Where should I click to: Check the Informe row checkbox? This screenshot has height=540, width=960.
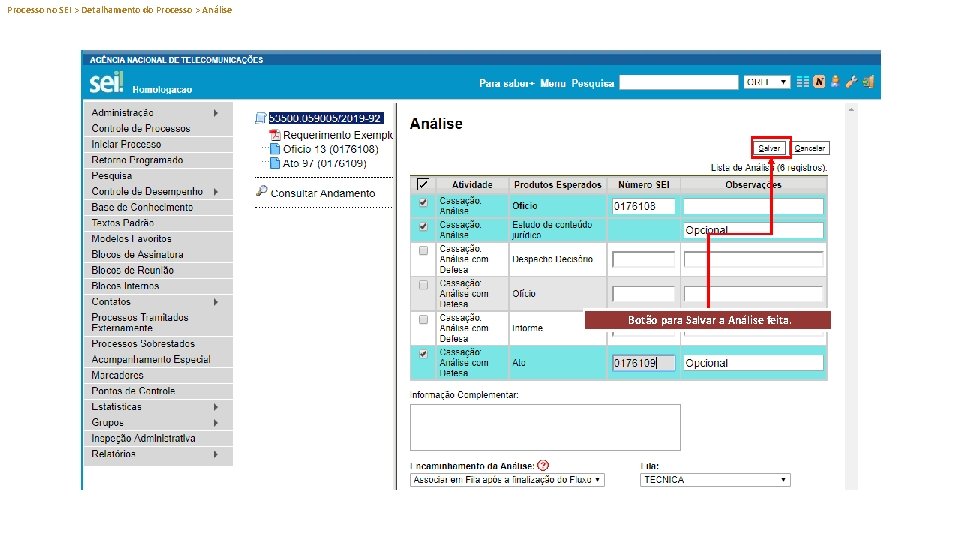pyautogui.click(x=423, y=320)
